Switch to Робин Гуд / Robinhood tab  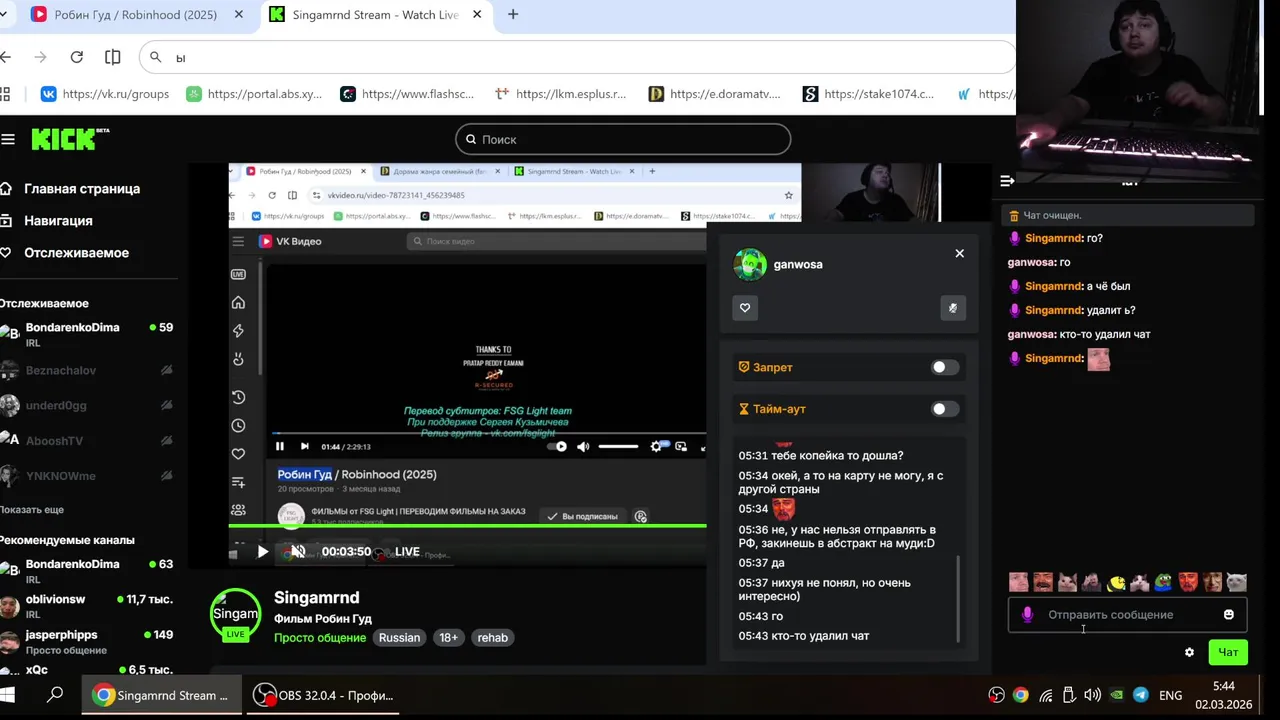pos(135,15)
